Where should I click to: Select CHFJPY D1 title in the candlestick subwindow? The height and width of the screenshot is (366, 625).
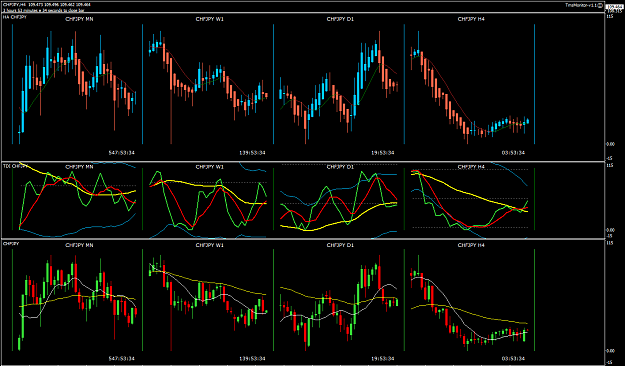pyautogui.click(x=340, y=245)
